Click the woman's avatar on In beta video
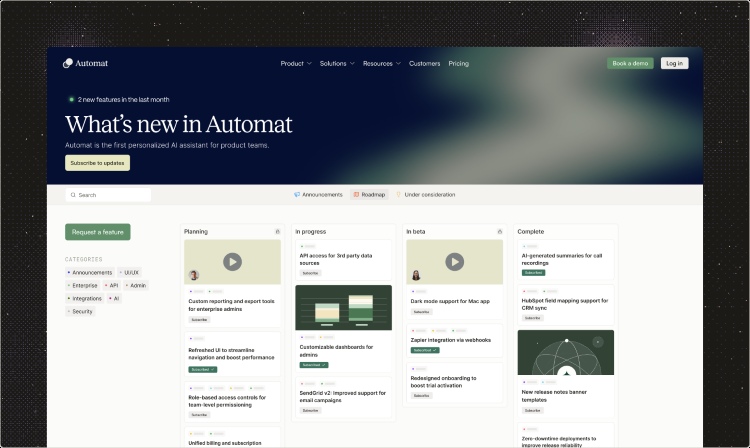Screen dimensions: 750x448 click(416, 275)
